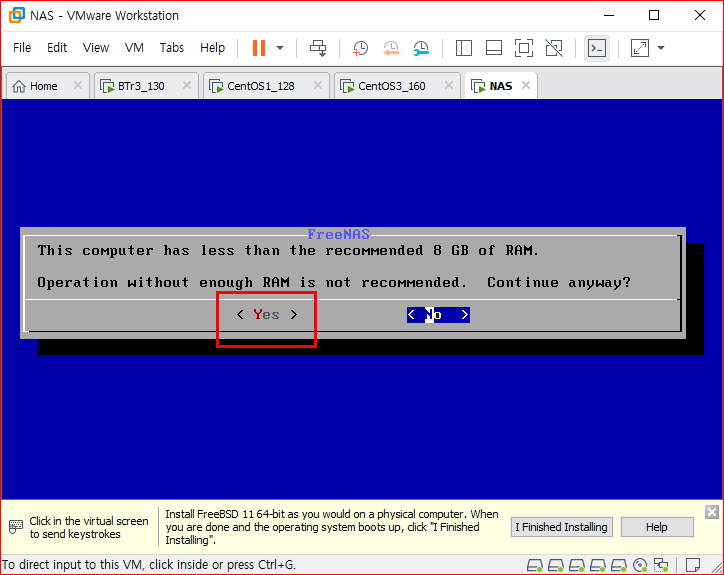
Task: Open the Snapshot Manager wrench-clock icon
Action: tap(421, 48)
